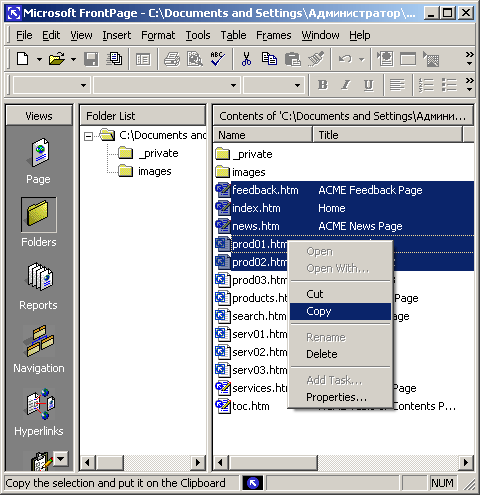Click the Copy toolbar icon

click(269, 59)
